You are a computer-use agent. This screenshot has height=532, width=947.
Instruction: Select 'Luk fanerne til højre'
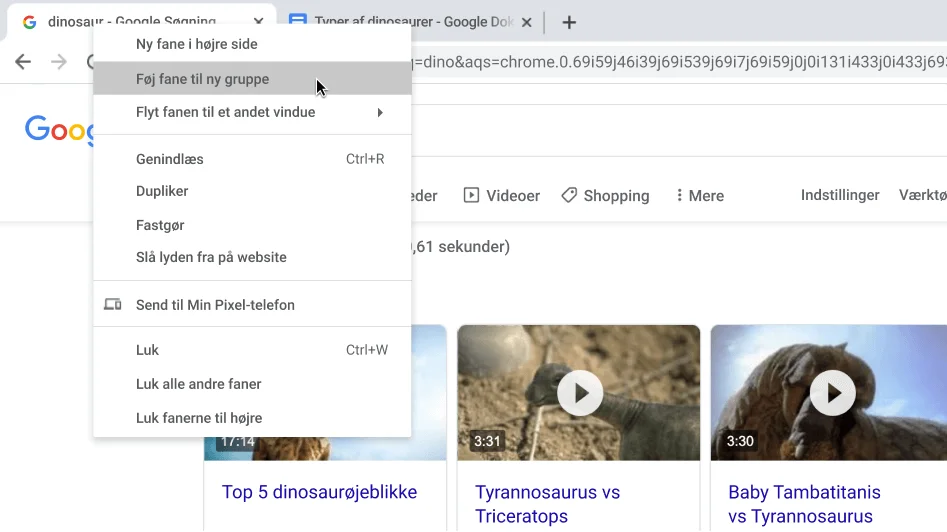pos(252,418)
